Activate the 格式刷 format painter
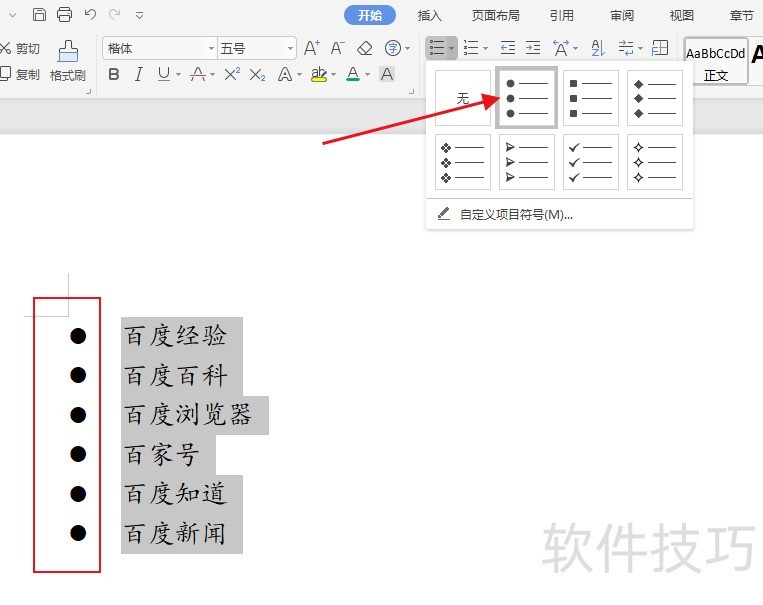The image size is (763, 605). (68, 61)
